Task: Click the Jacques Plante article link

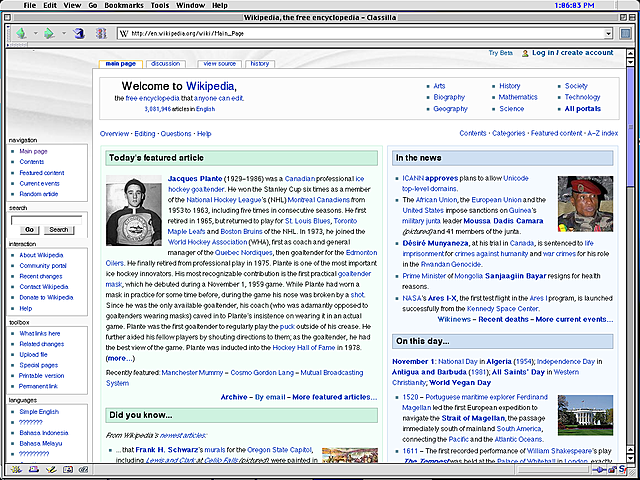Action: pyautogui.click(x=195, y=179)
